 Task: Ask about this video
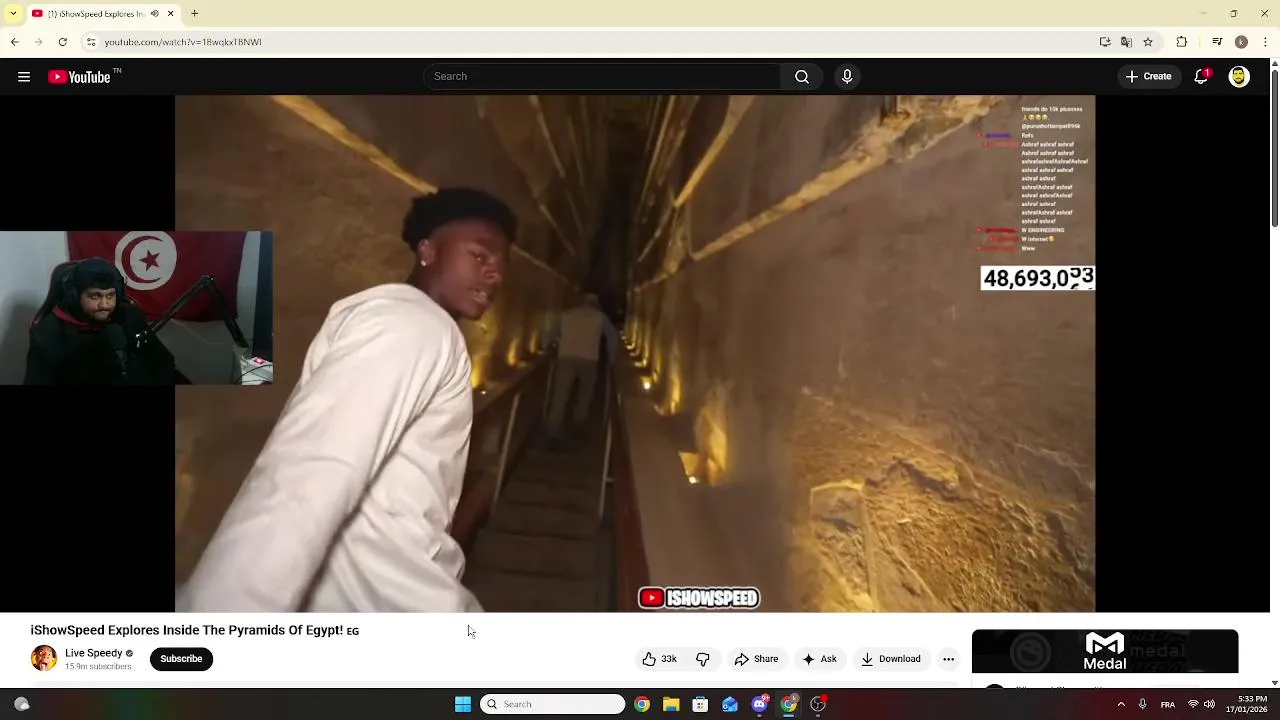[819, 659]
